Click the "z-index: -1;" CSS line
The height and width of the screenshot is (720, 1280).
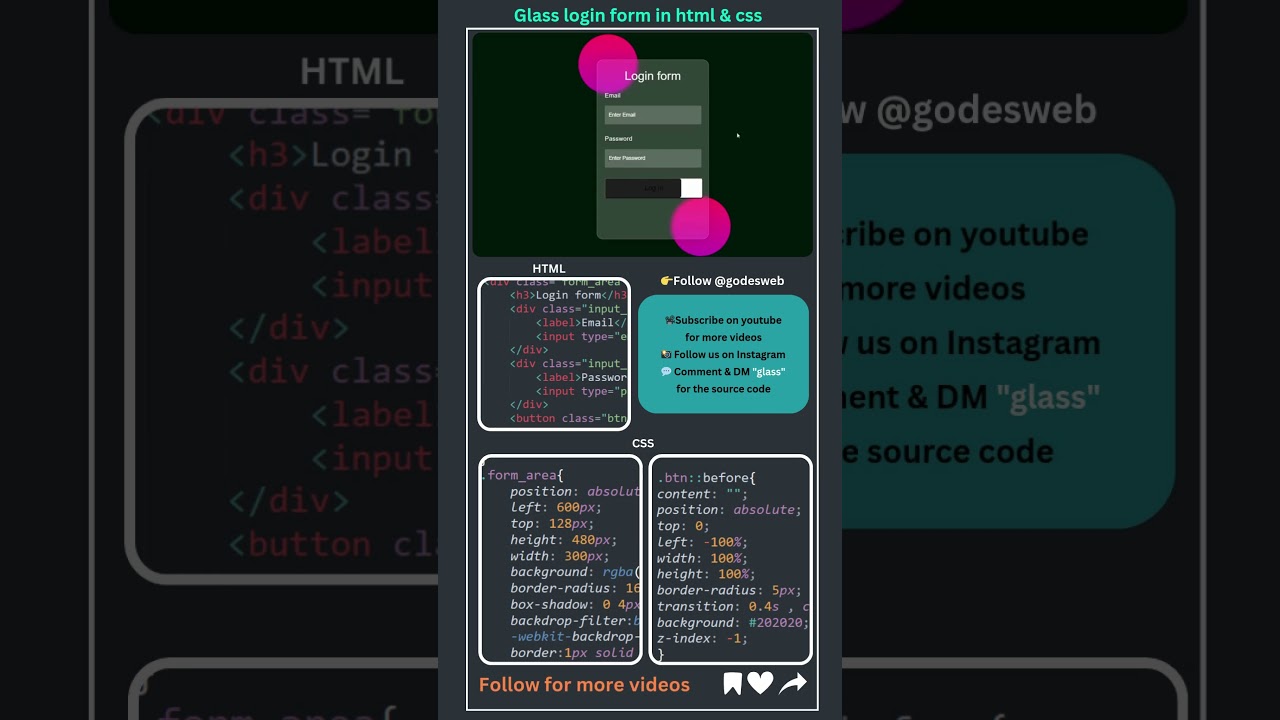coord(702,638)
